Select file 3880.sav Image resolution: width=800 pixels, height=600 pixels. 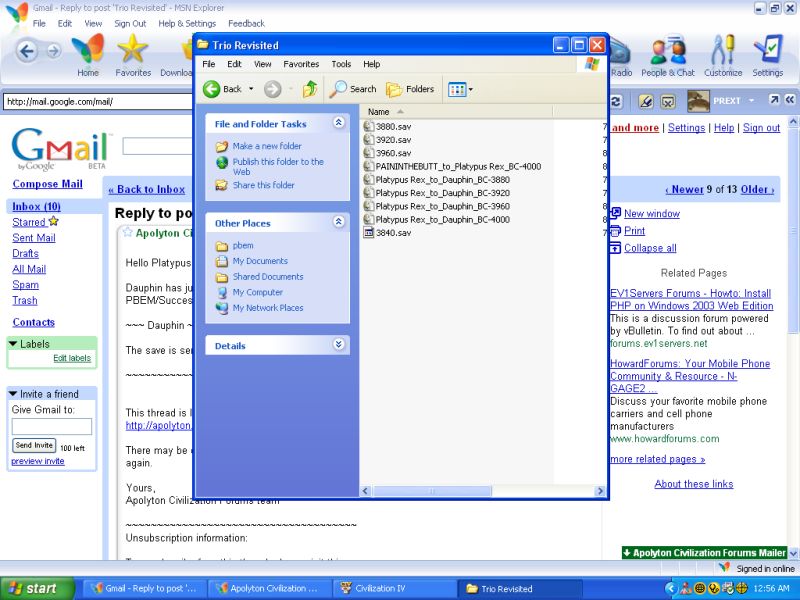pyautogui.click(x=387, y=127)
